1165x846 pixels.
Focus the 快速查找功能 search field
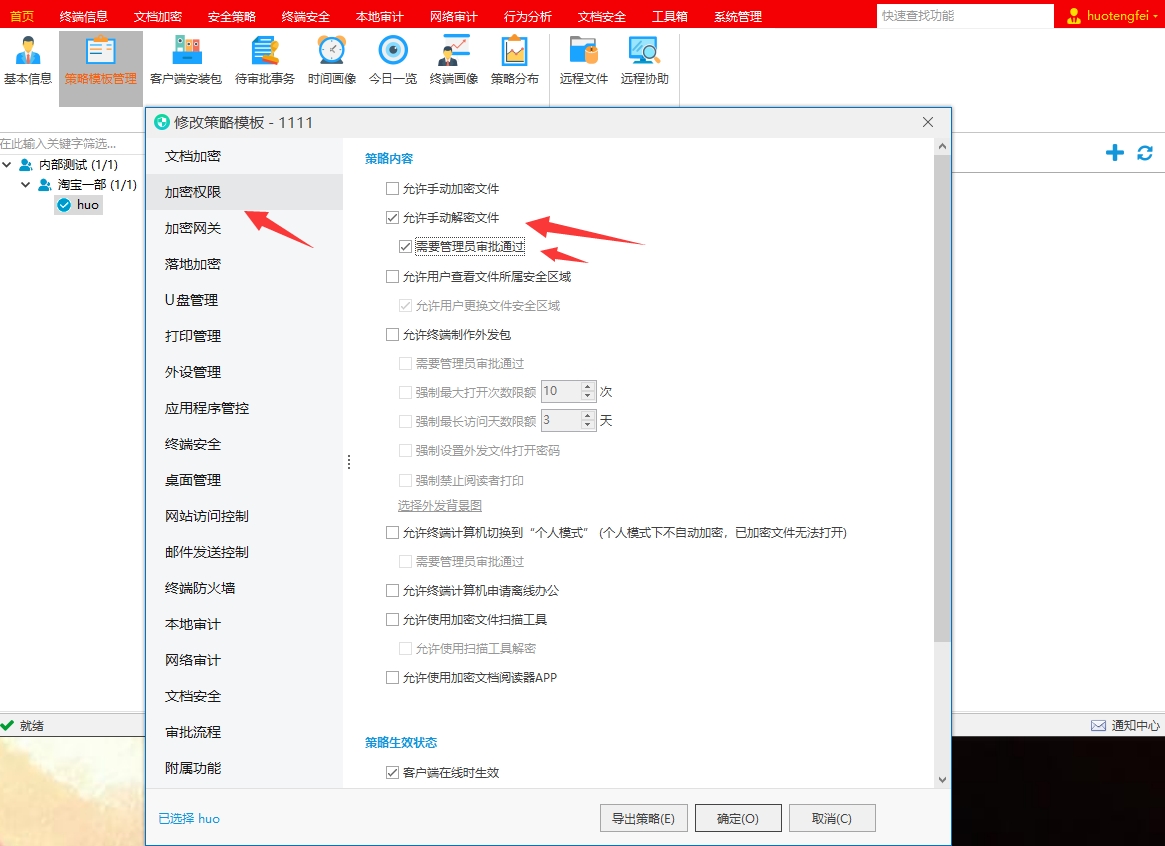click(x=964, y=16)
